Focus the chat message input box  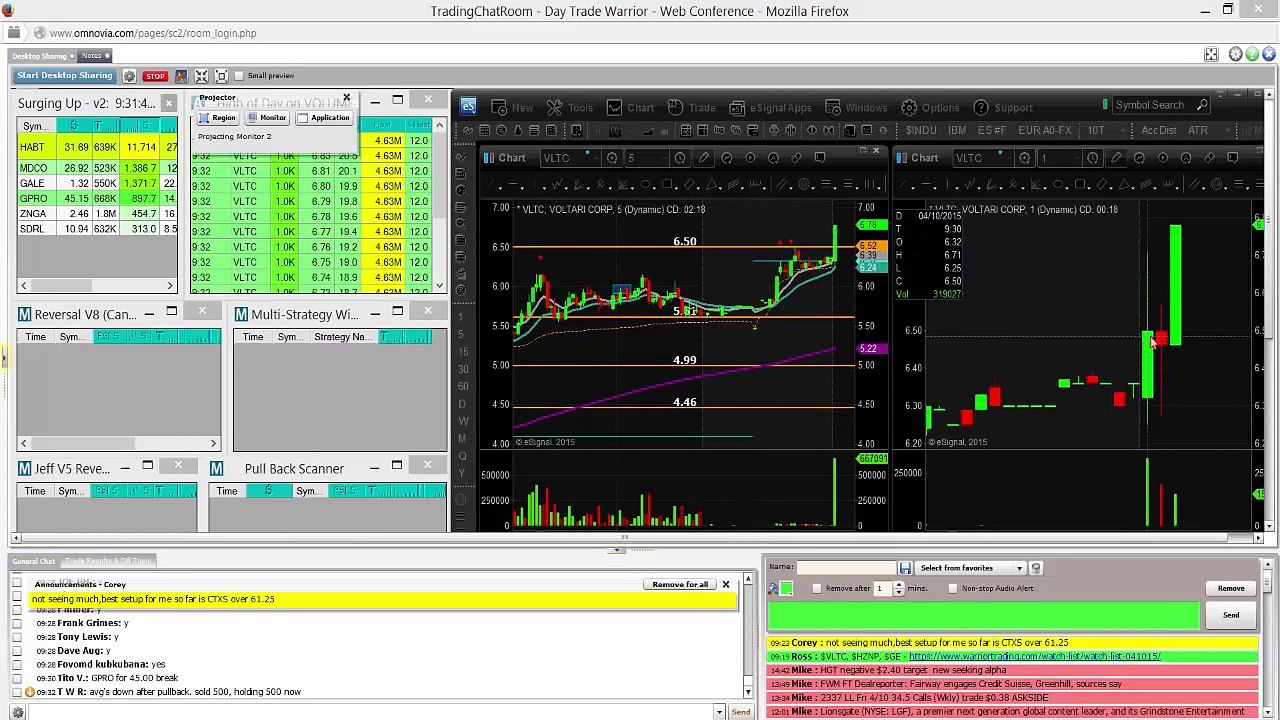click(x=369, y=712)
